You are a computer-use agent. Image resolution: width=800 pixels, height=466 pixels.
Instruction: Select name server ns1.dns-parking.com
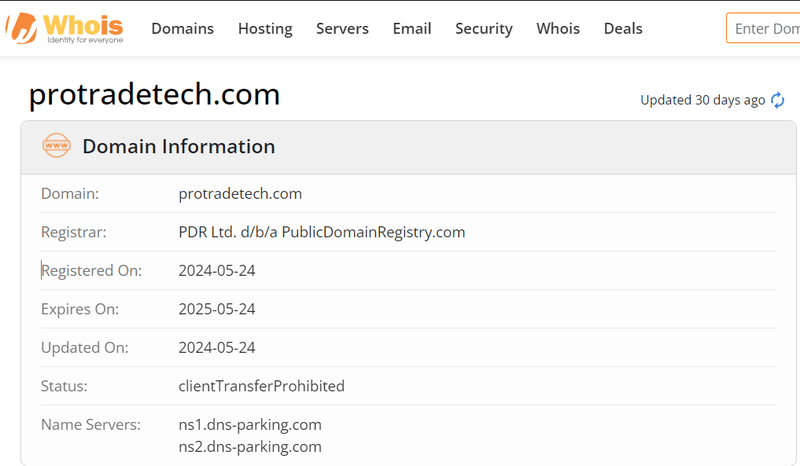[250, 425]
